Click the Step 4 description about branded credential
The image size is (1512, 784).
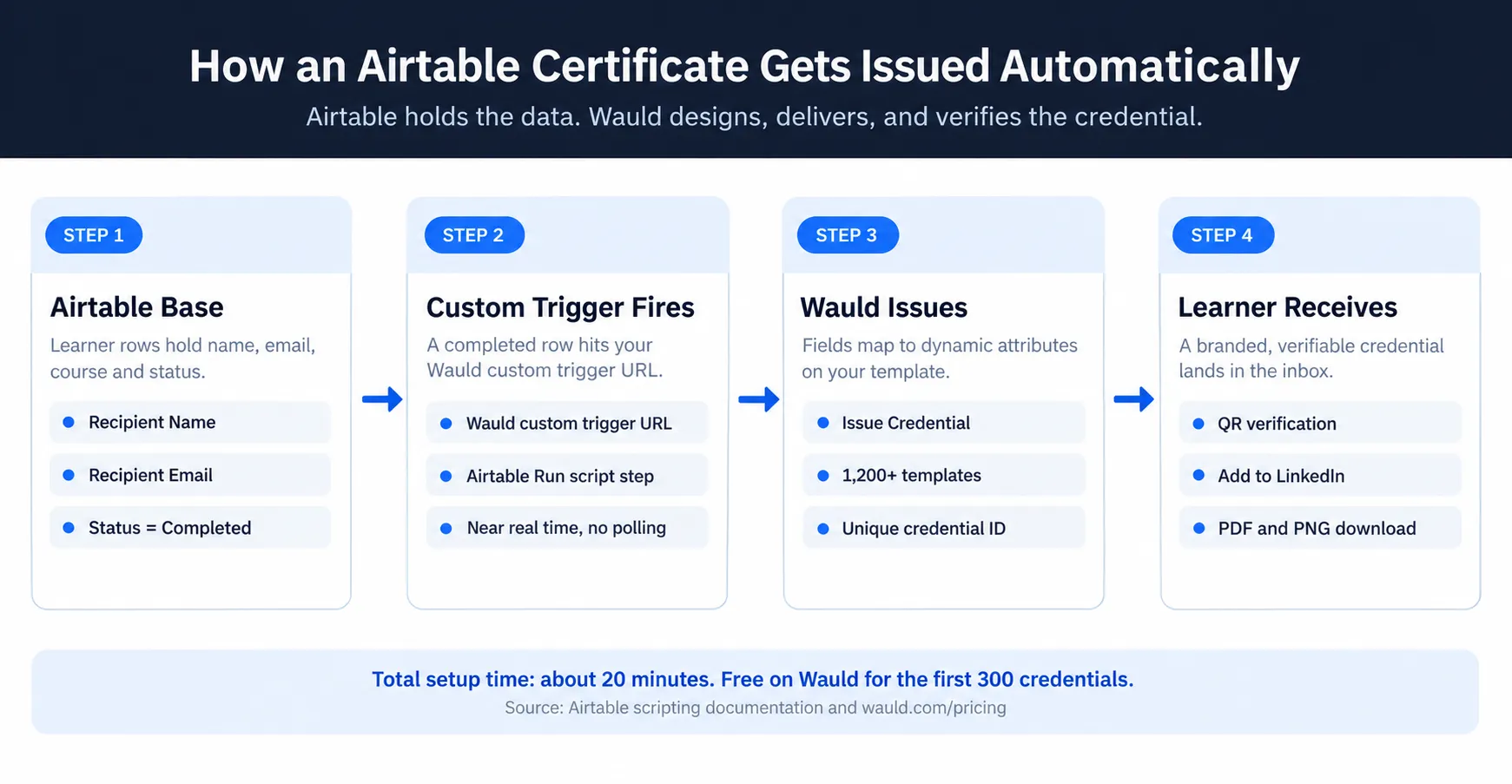click(1311, 359)
